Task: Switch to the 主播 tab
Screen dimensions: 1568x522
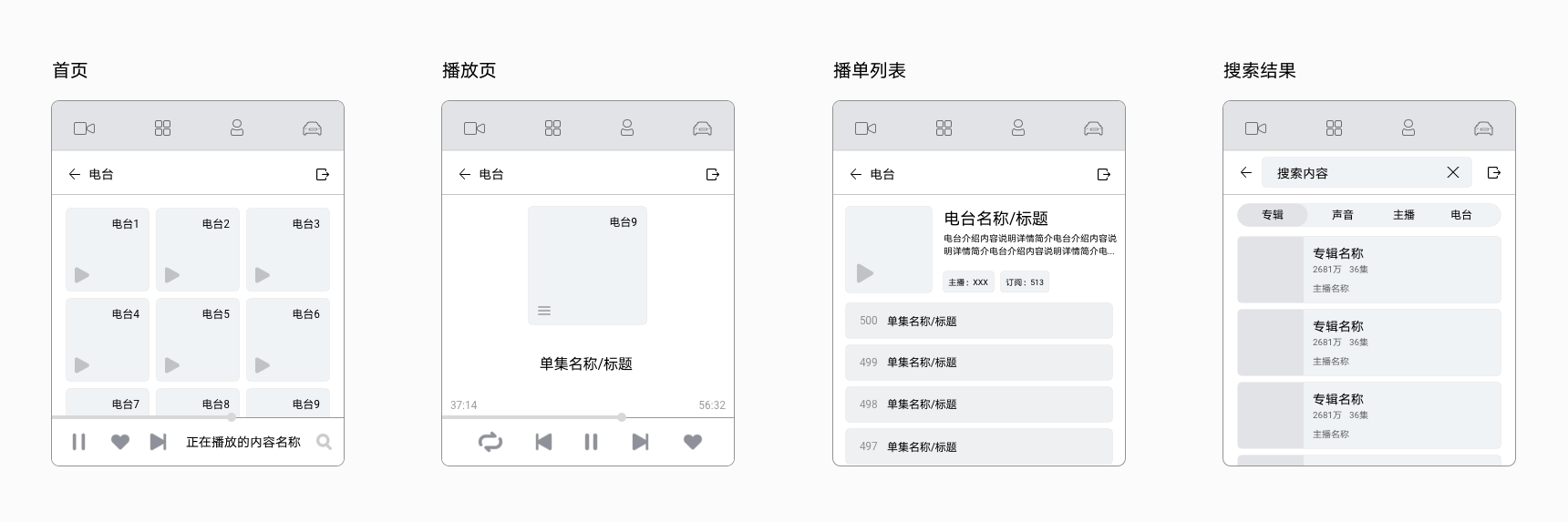Action: (1404, 215)
